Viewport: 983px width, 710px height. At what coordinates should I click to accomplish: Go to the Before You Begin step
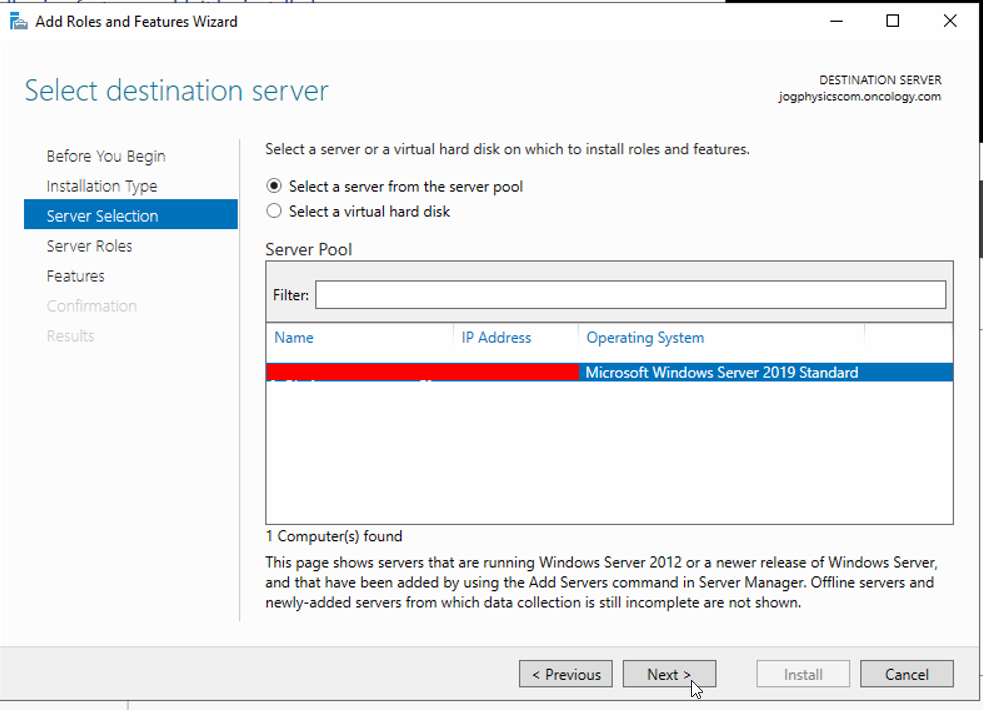click(x=106, y=156)
